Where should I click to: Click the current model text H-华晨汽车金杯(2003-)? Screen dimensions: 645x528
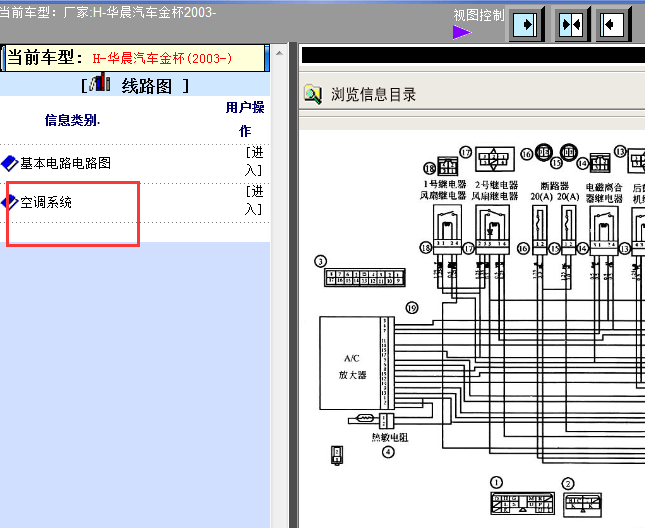coord(162,58)
